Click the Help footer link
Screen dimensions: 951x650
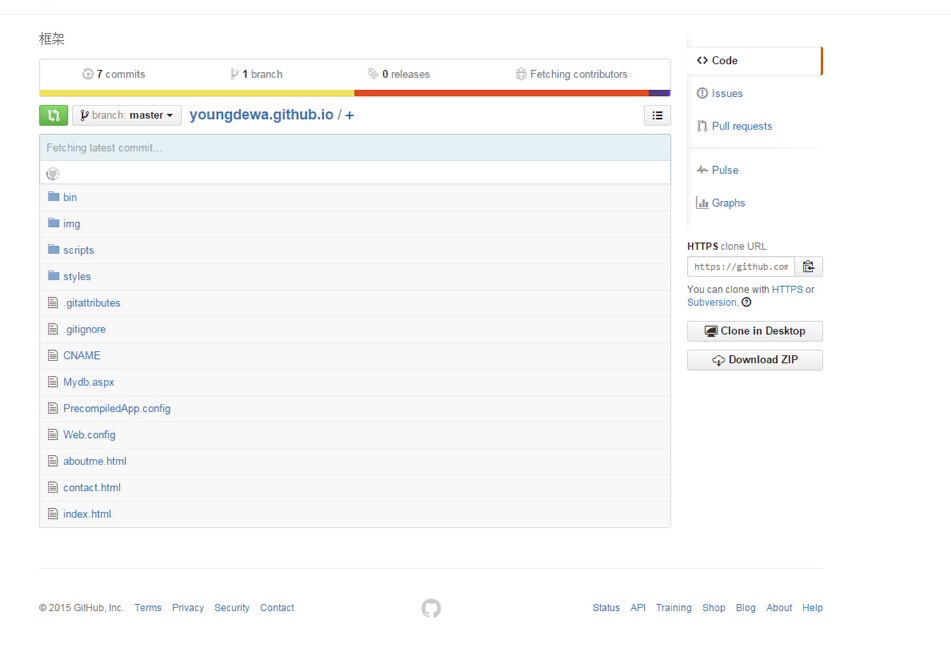pyautogui.click(x=813, y=608)
